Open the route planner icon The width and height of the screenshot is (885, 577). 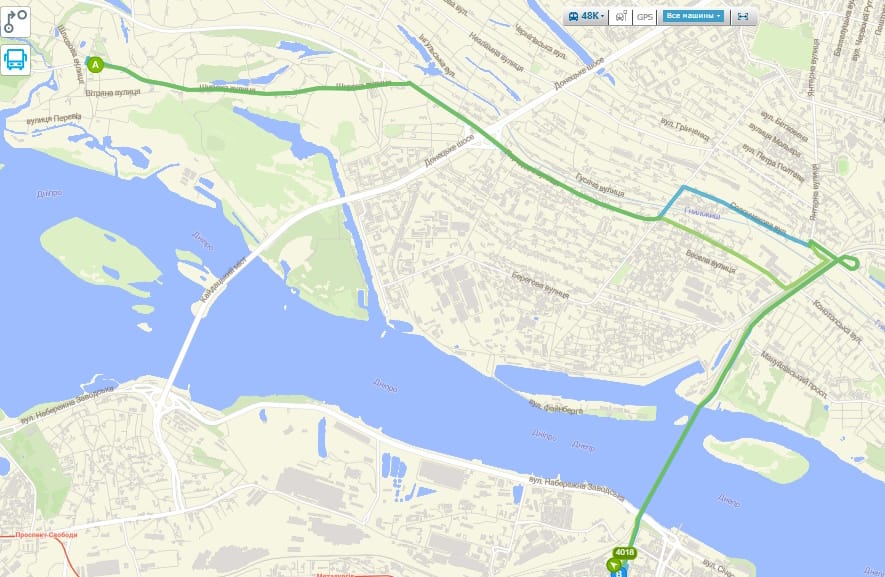point(15,22)
